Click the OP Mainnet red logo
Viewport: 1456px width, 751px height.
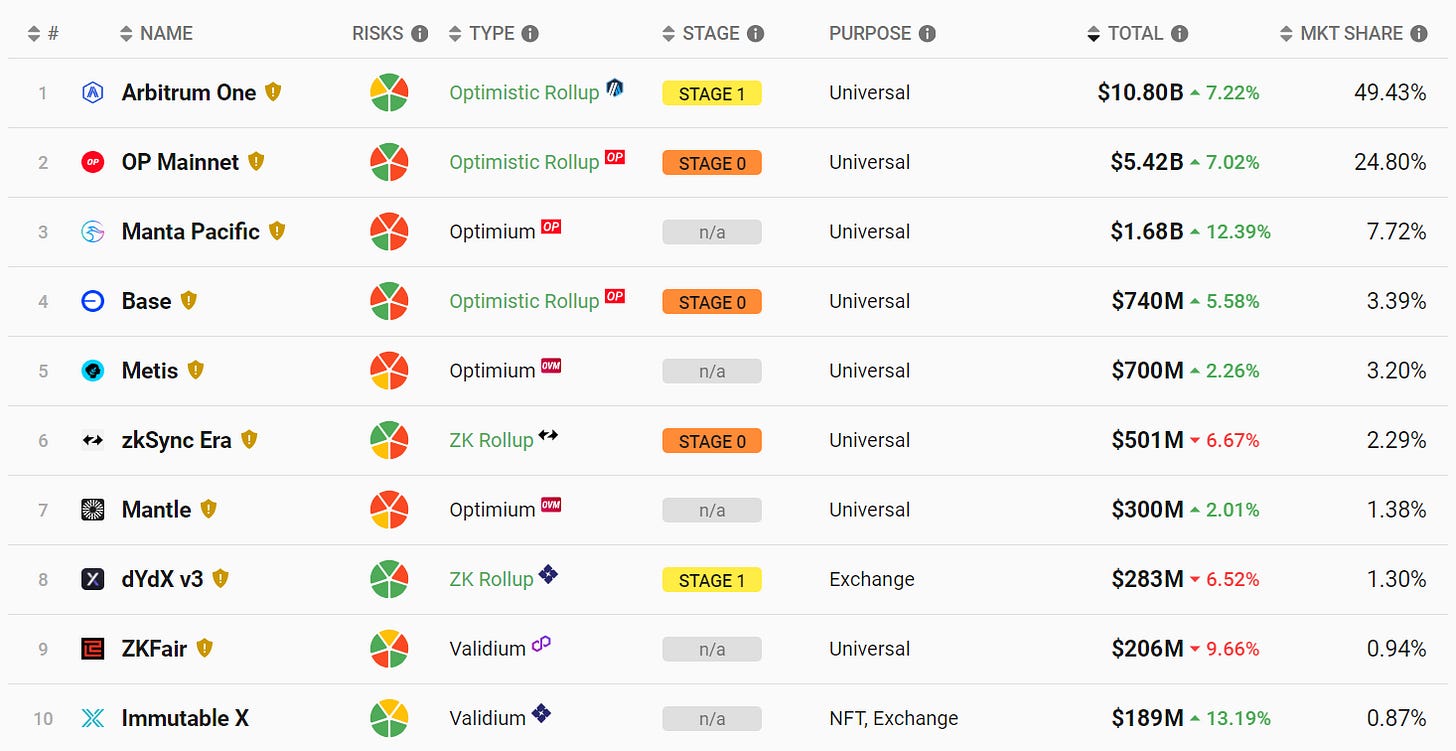click(x=92, y=162)
